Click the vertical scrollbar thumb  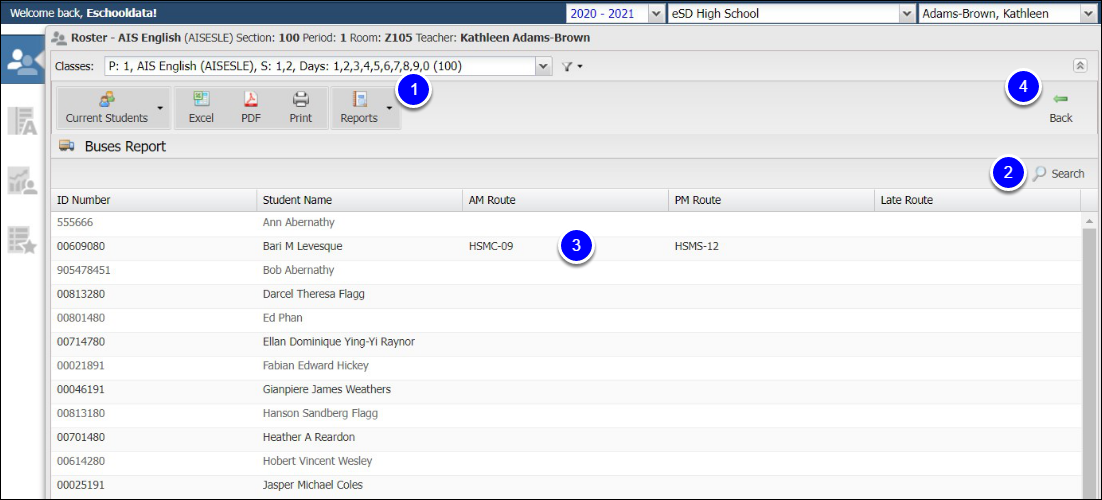[1089, 364]
